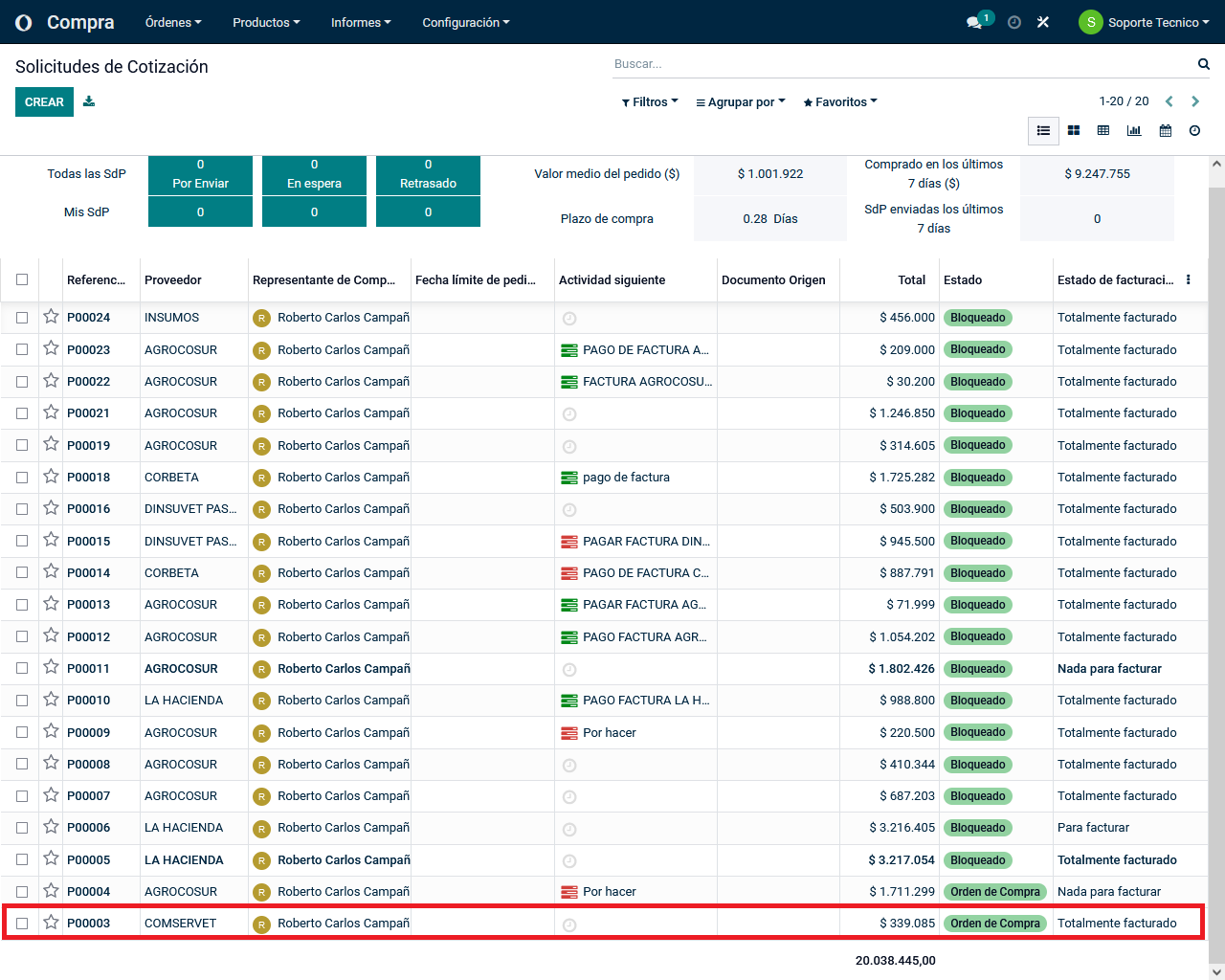Open the Informes menu
The image size is (1225, 980).
361,22
